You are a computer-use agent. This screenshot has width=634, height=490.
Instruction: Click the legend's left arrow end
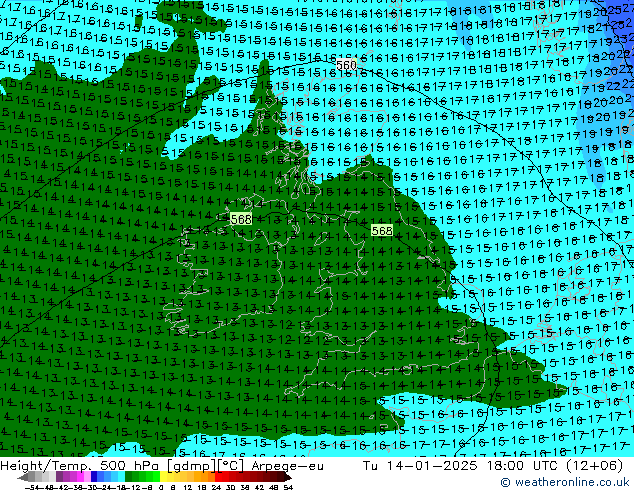click(23, 478)
